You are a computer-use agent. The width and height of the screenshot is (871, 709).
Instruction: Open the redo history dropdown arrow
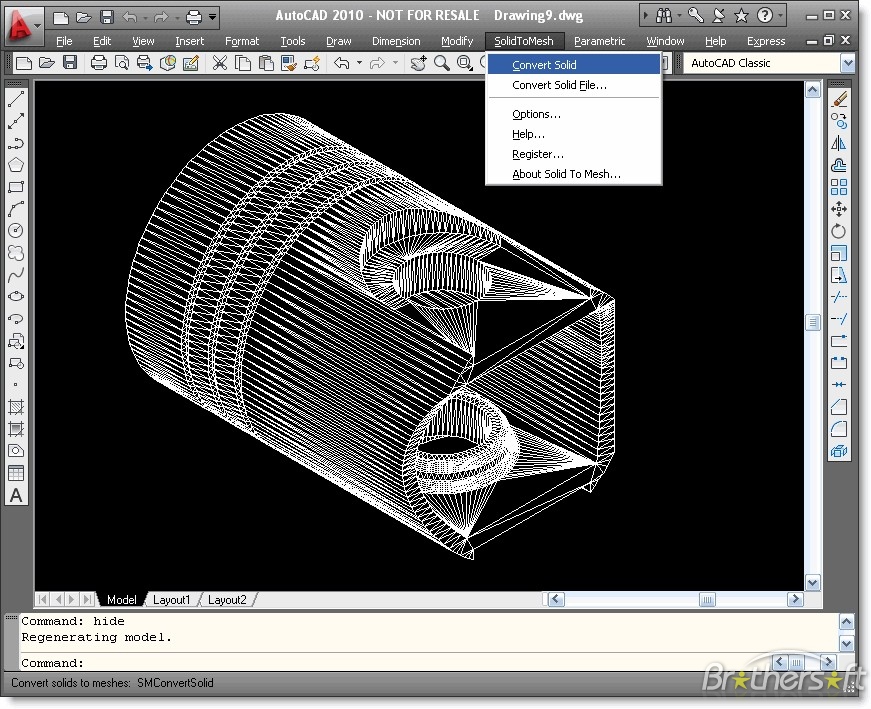(395, 63)
